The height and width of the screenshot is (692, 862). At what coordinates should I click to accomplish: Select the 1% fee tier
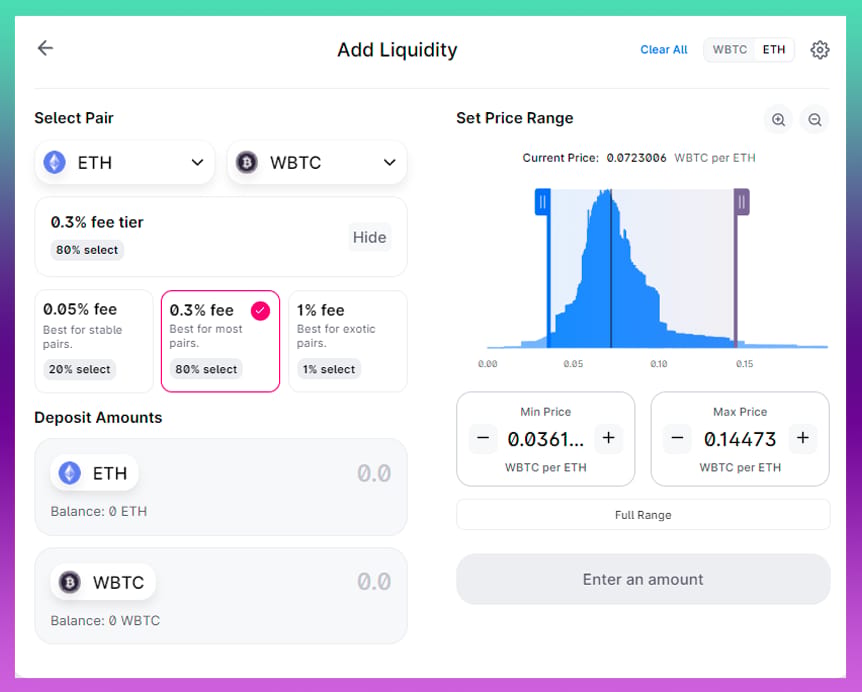[347, 341]
